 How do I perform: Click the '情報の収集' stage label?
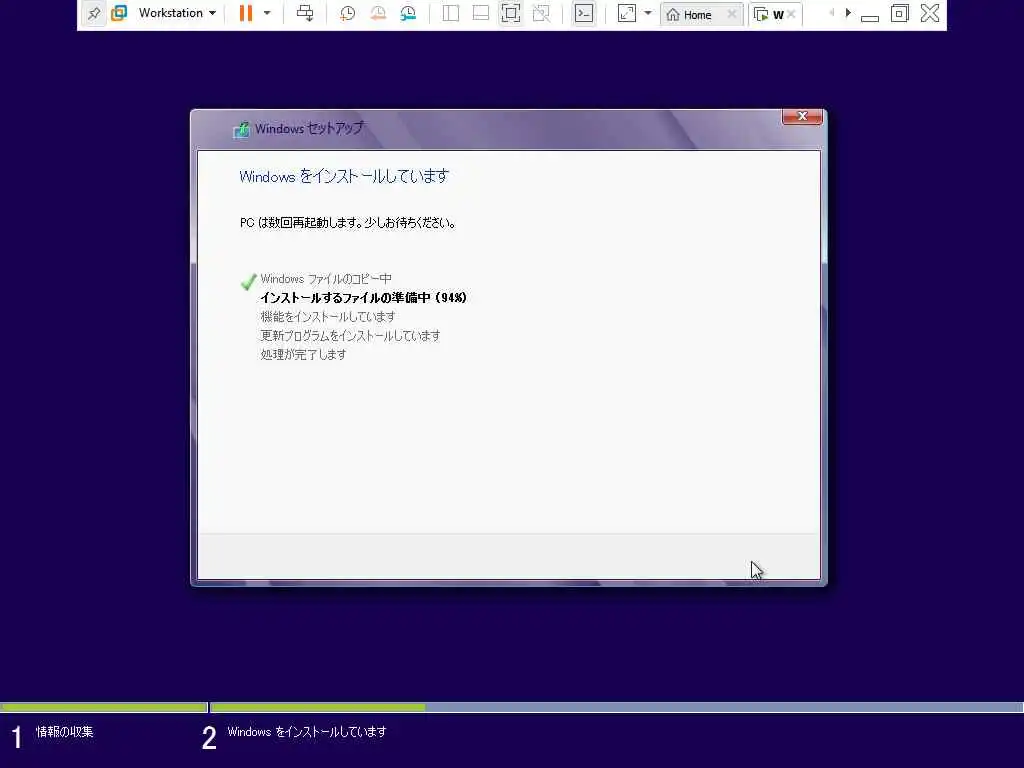point(65,732)
